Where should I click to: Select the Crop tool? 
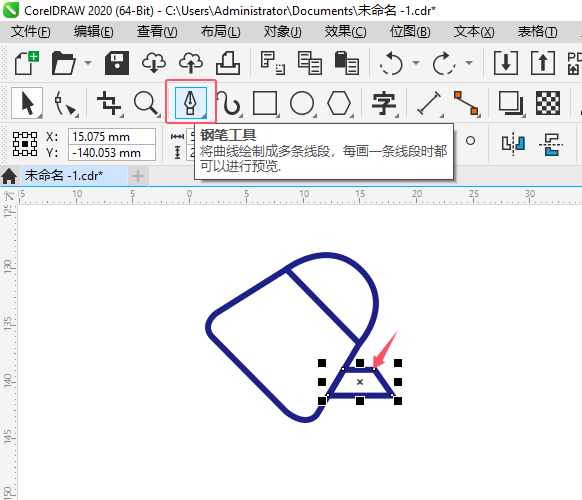[109, 103]
